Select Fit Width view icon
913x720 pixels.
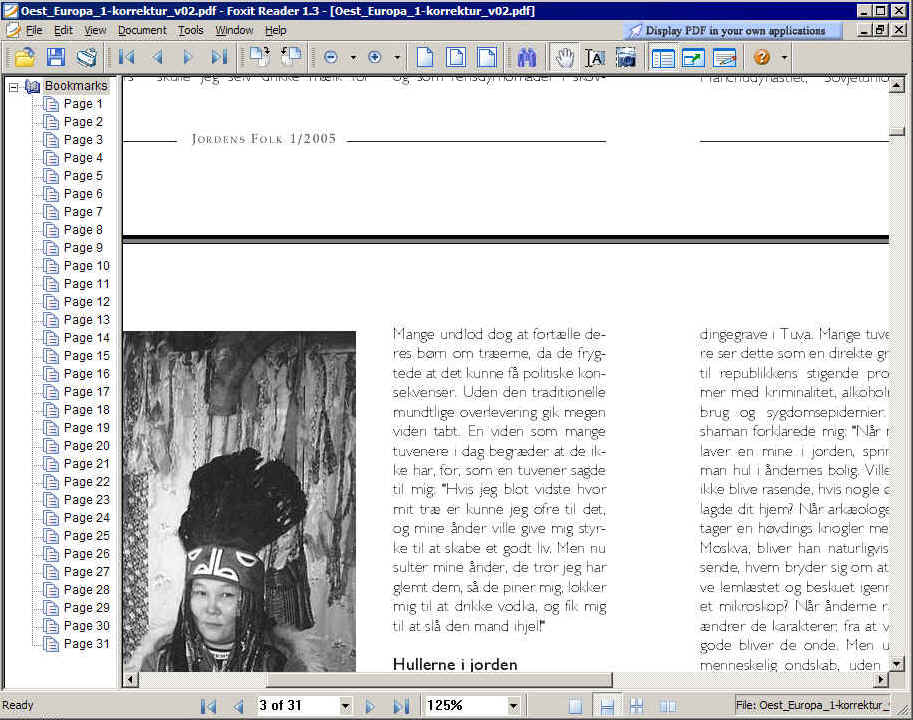coord(487,57)
